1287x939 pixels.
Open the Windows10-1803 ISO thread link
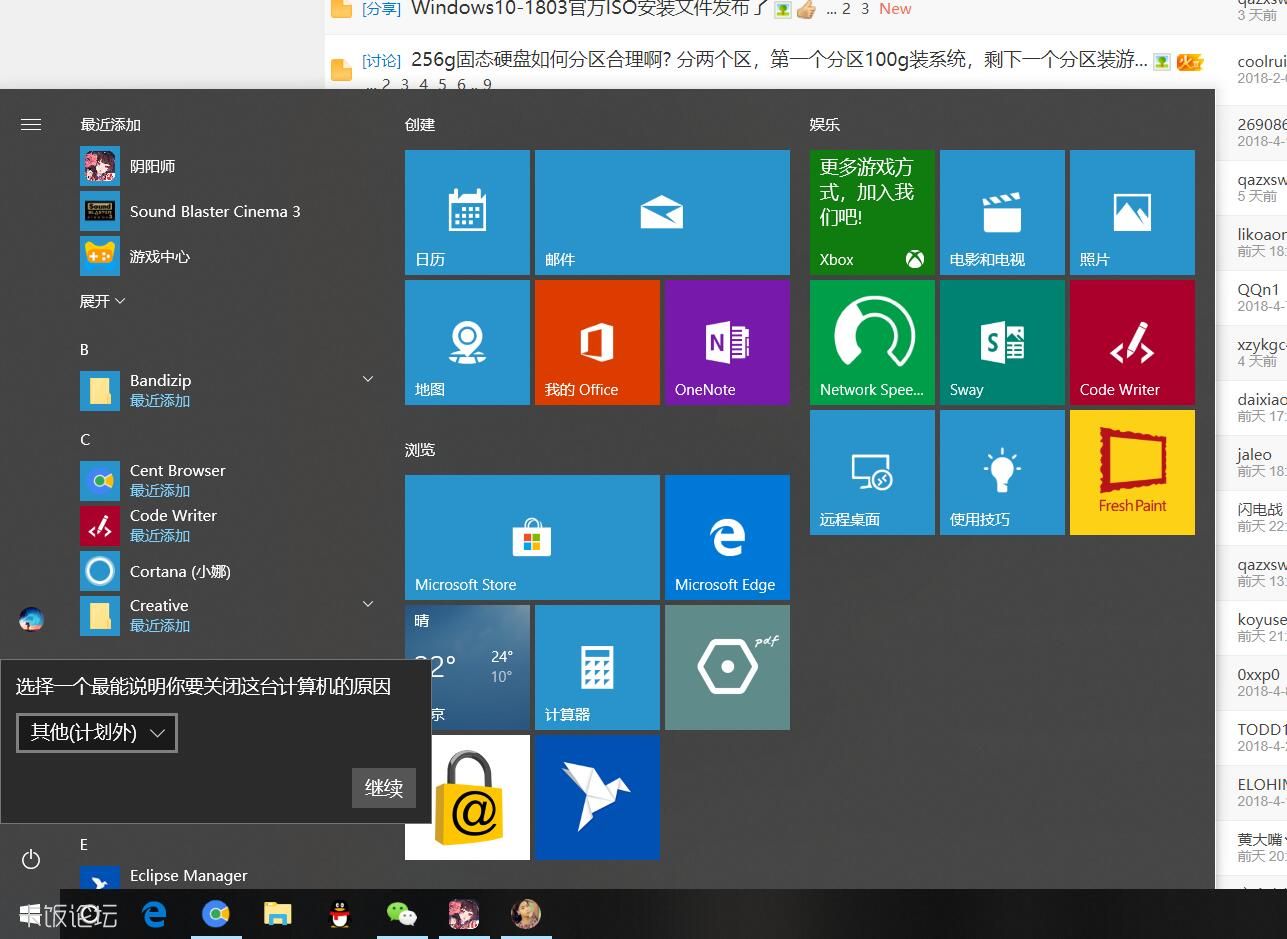pyautogui.click(x=589, y=9)
